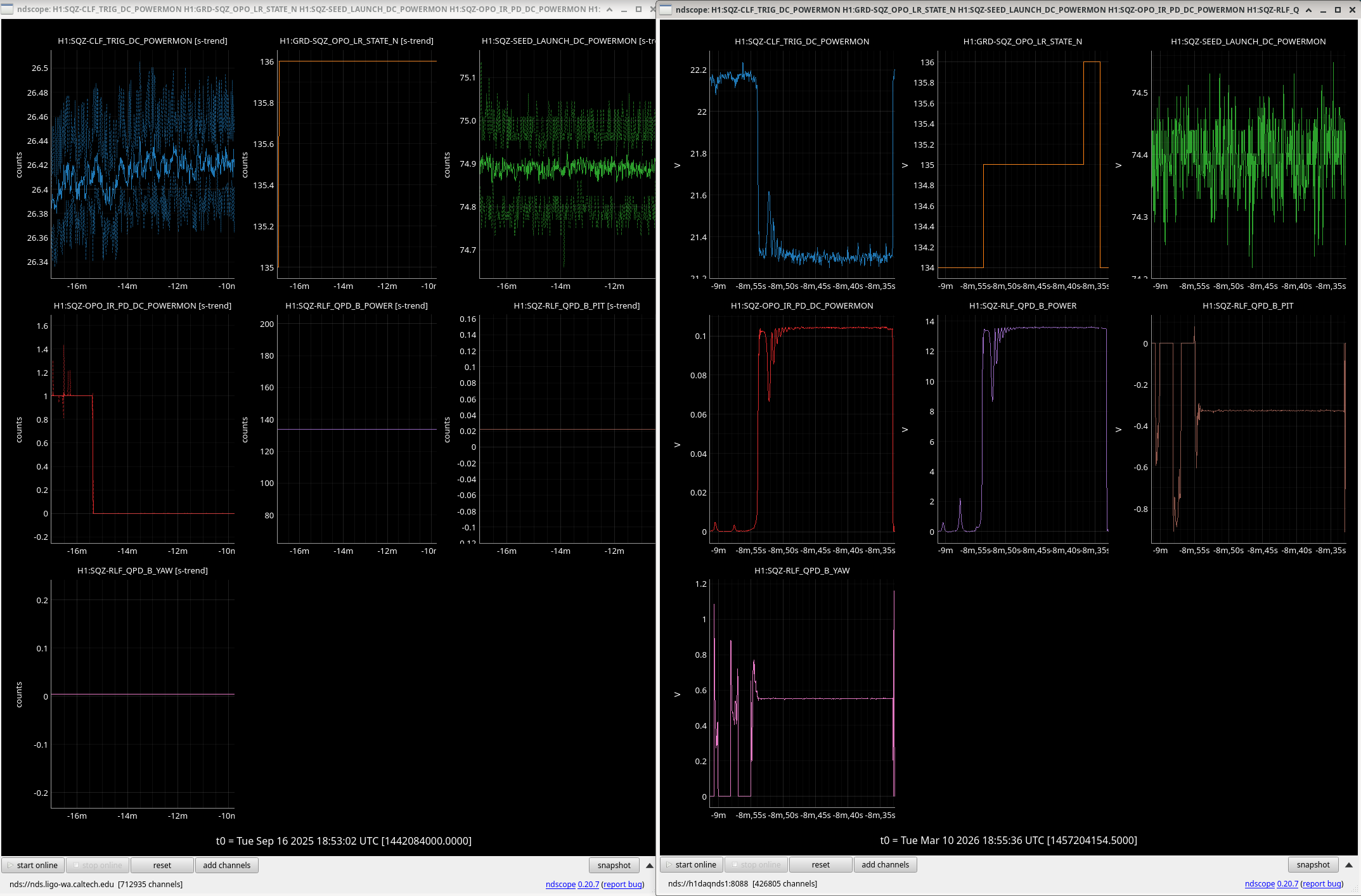Maximize the right ndscope window
Screen dimensions: 1361x896
[x=1338, y=10]
